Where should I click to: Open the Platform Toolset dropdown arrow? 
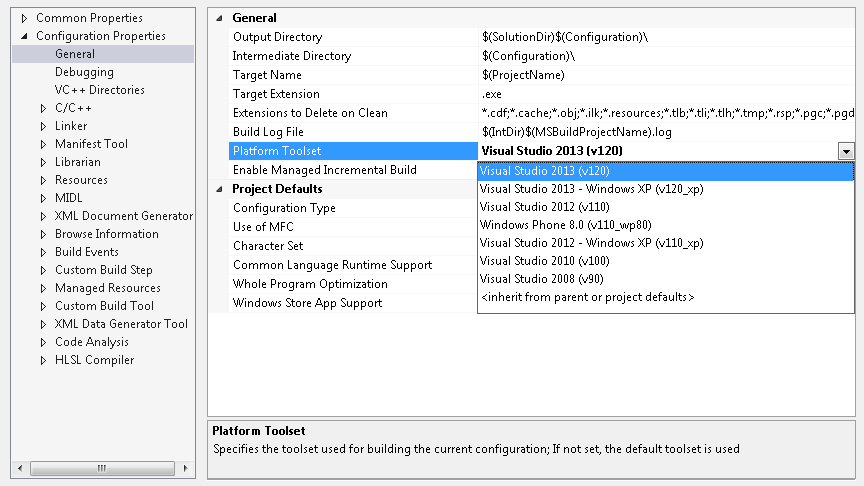846,151
